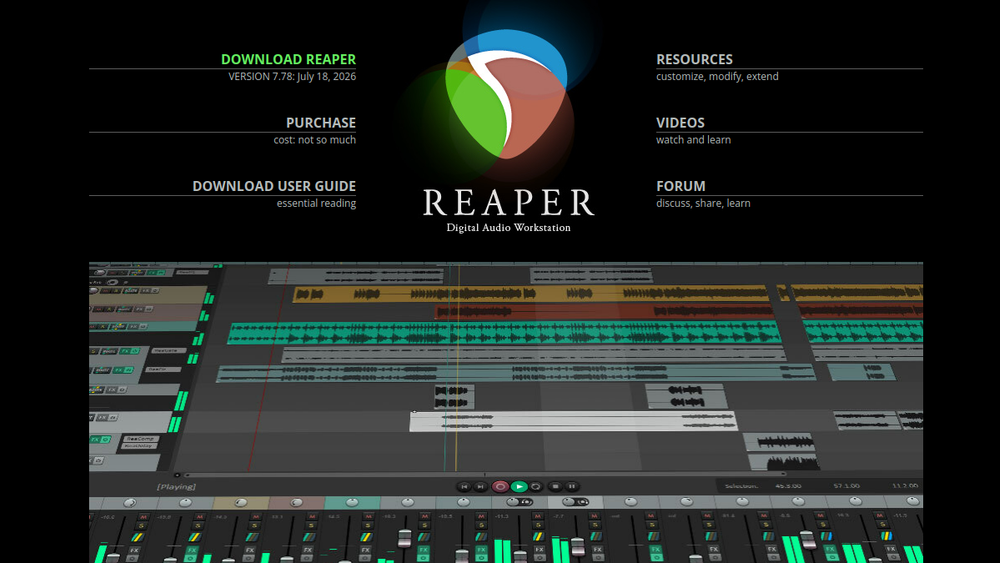This screenshot has height=563, width=1000.
Task: Click the REAPER wordmark title
Action: coord(508,202)
